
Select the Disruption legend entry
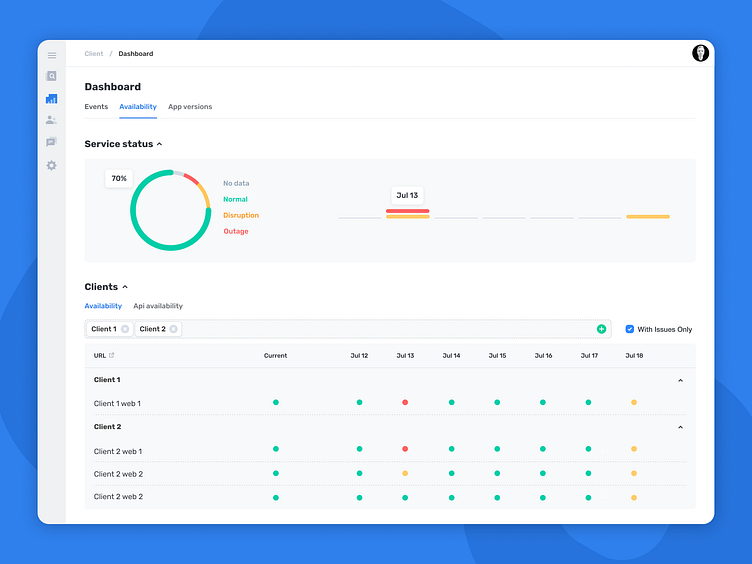point(241,215)
